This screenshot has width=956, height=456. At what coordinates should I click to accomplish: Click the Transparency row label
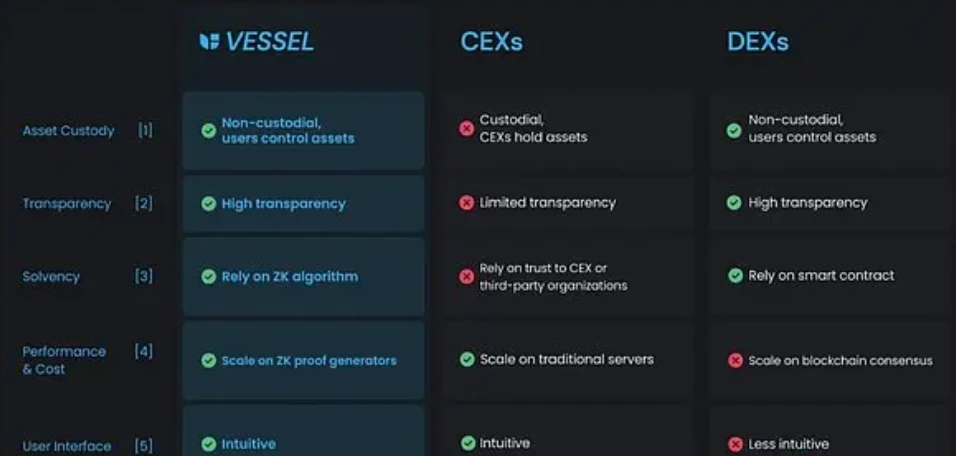[67, 204]
